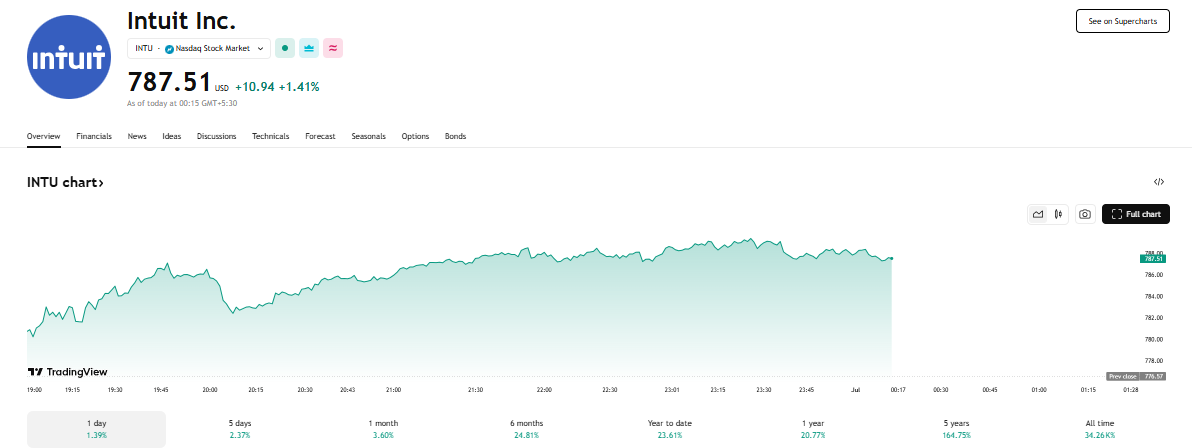Select the All time range
Screen dimensions: 1192x448
click(1100, 429)
